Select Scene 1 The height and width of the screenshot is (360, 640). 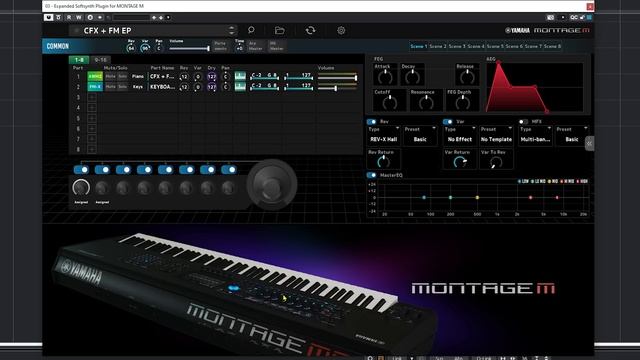coord(418,47)
